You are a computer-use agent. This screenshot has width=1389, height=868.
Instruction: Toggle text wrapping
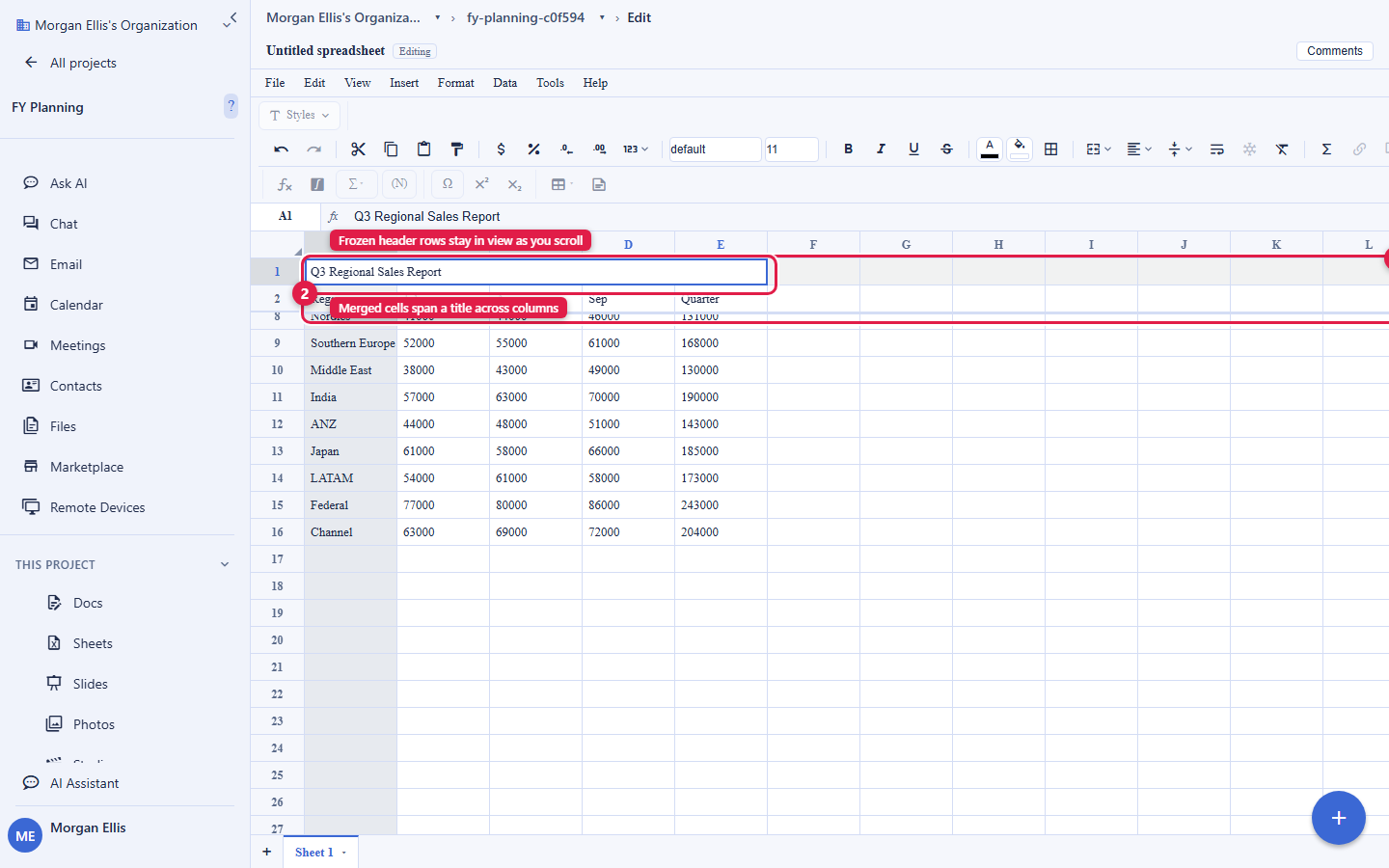pos(1216,149)
